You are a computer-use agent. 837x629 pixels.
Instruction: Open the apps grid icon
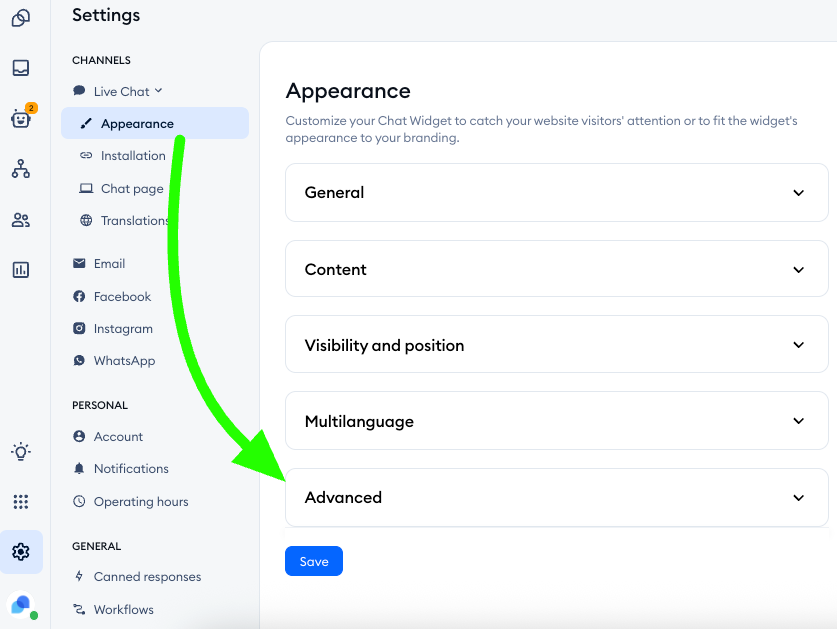21,502
